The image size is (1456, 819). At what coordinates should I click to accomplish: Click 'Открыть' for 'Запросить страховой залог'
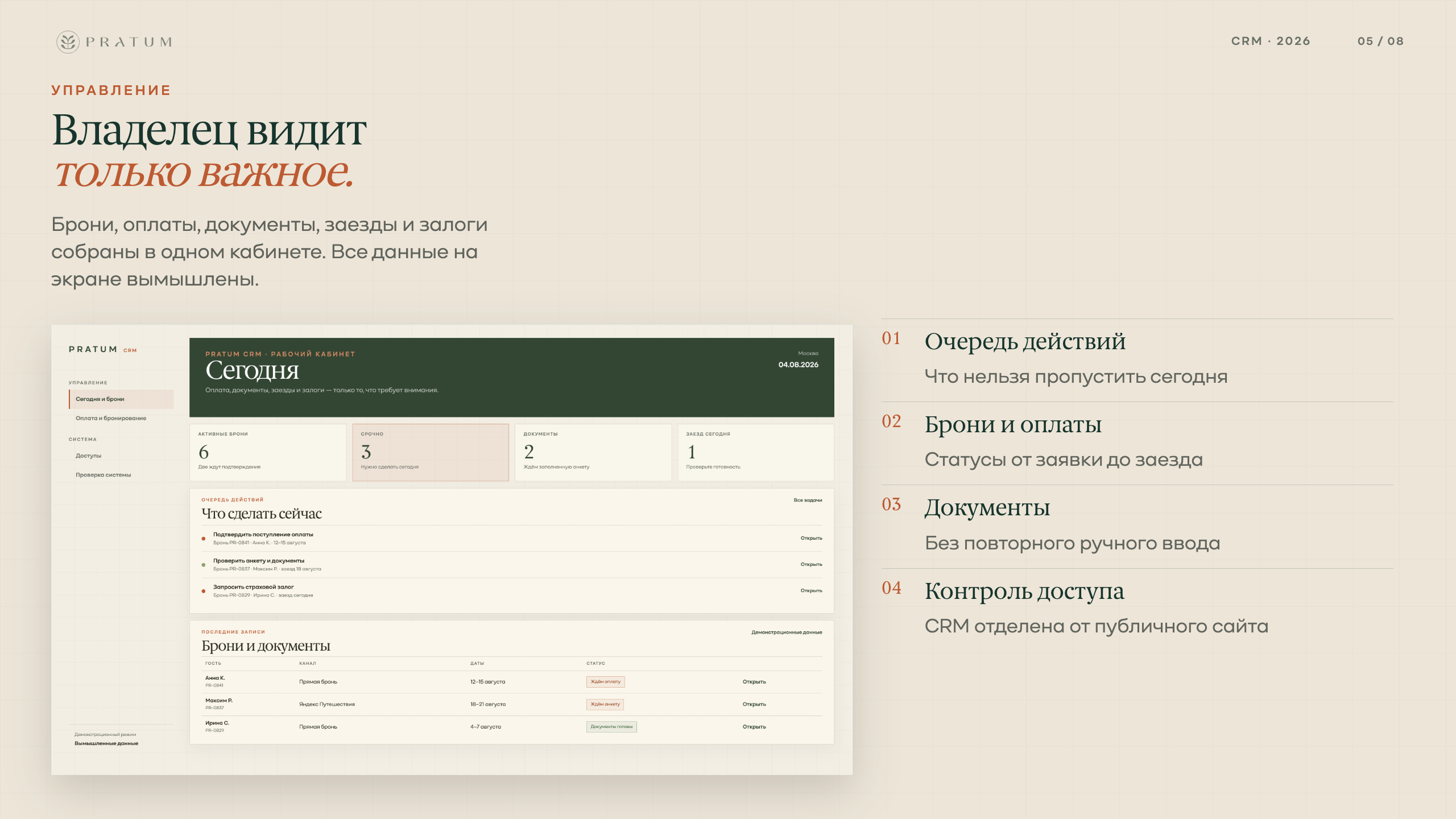point(811,590)
